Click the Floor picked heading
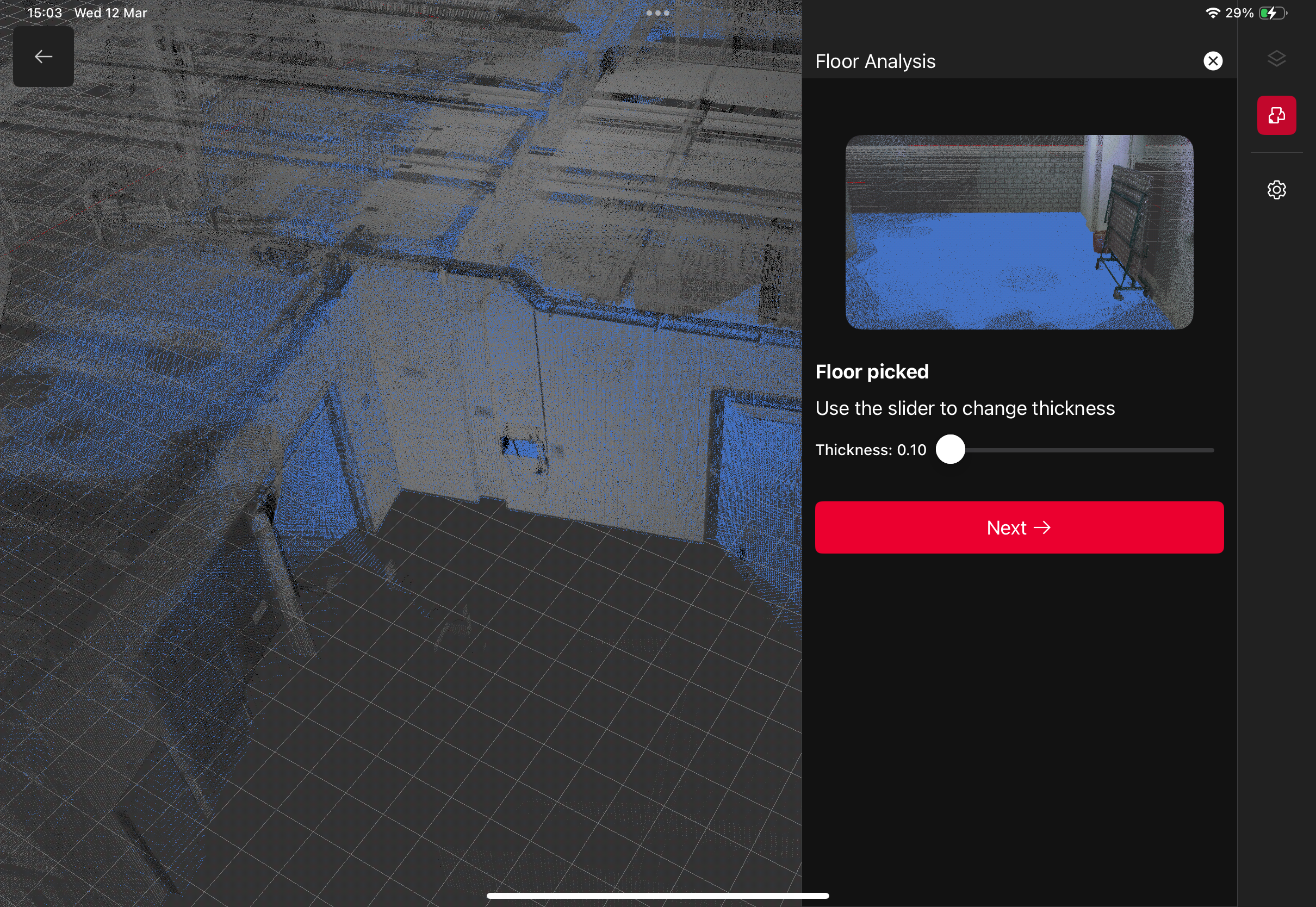Screen dimensions: 1316x907 [872, 372]
